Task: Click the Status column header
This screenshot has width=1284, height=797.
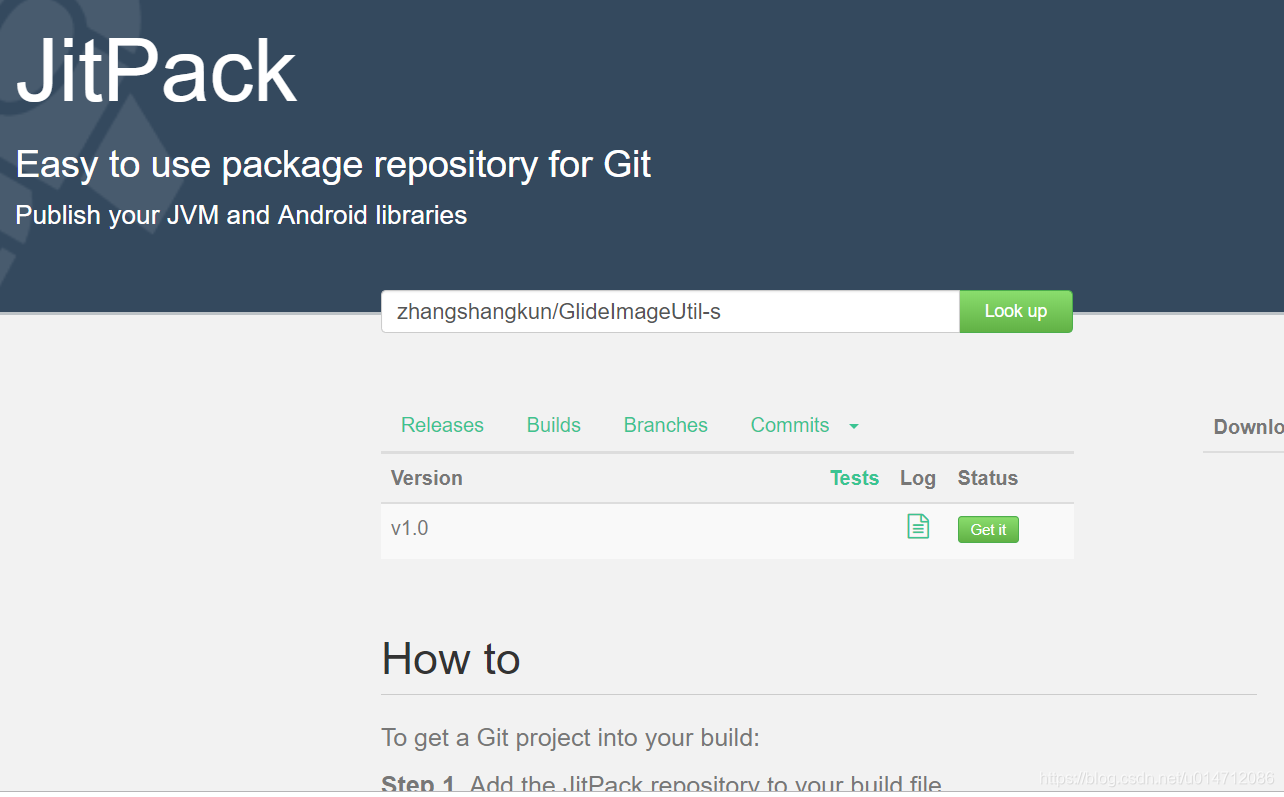Action: (x=988, y=478)
